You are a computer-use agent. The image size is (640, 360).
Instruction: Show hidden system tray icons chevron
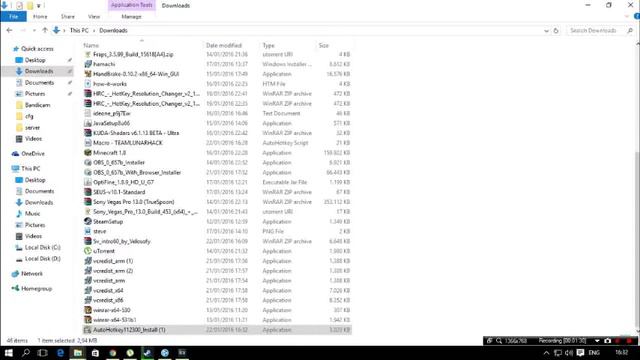pyautogui.click(x=546, y=353)
